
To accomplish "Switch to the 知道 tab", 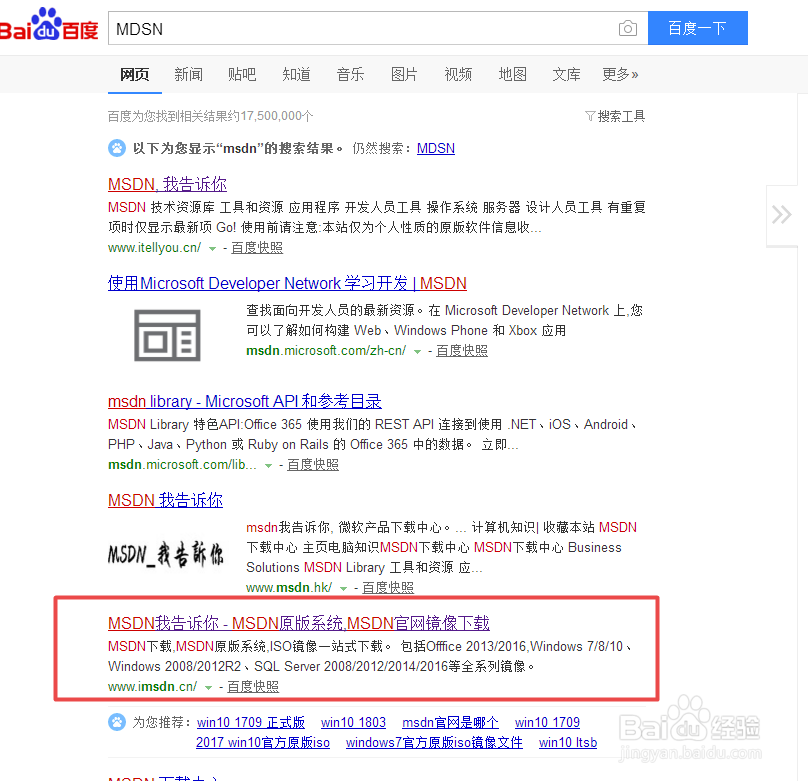I will pyautogui.click(x=296, y=75).
